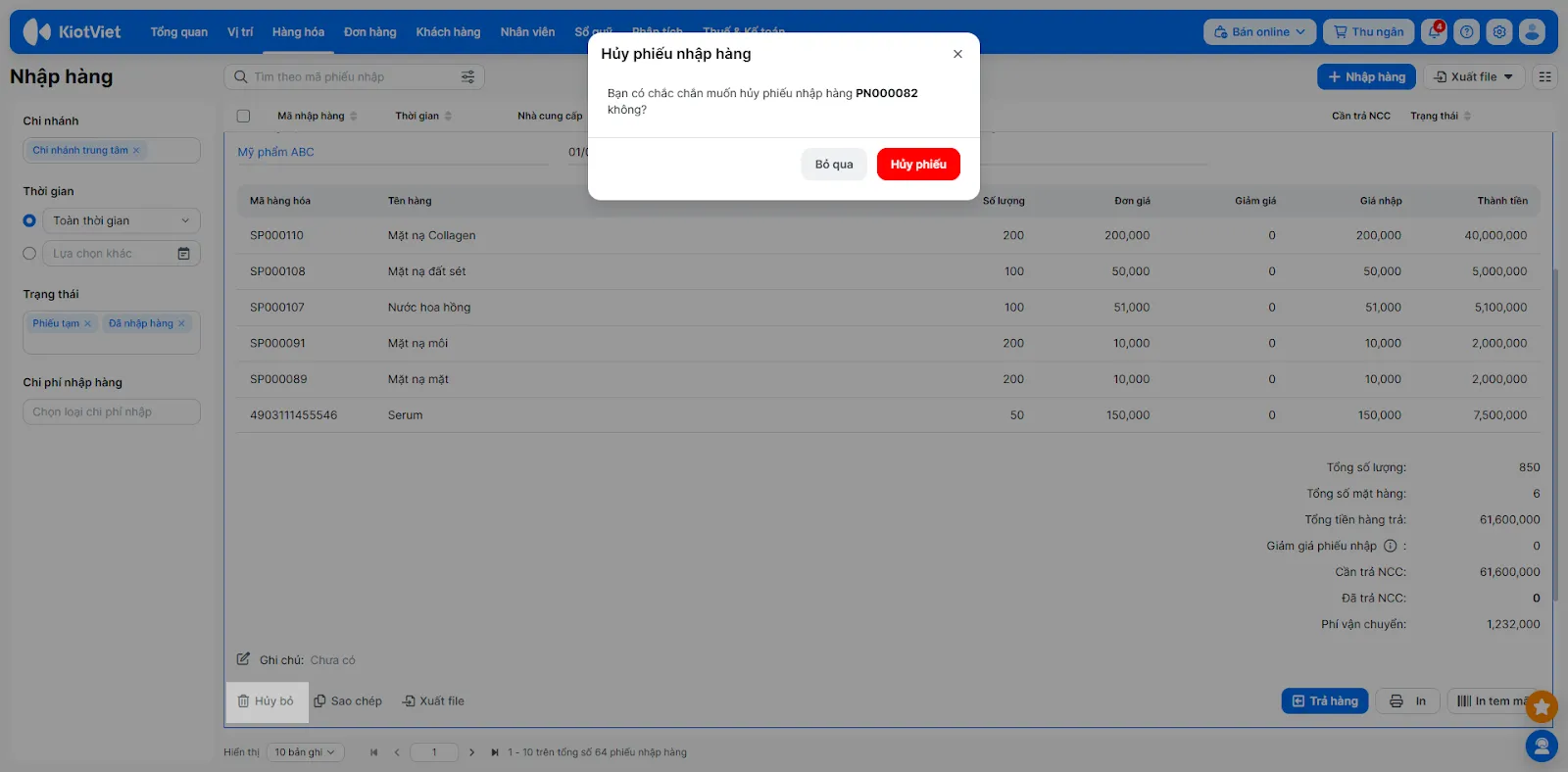Select the Lựa chọn khác radio button
The image size is (1568, 772).
[29, 254]
